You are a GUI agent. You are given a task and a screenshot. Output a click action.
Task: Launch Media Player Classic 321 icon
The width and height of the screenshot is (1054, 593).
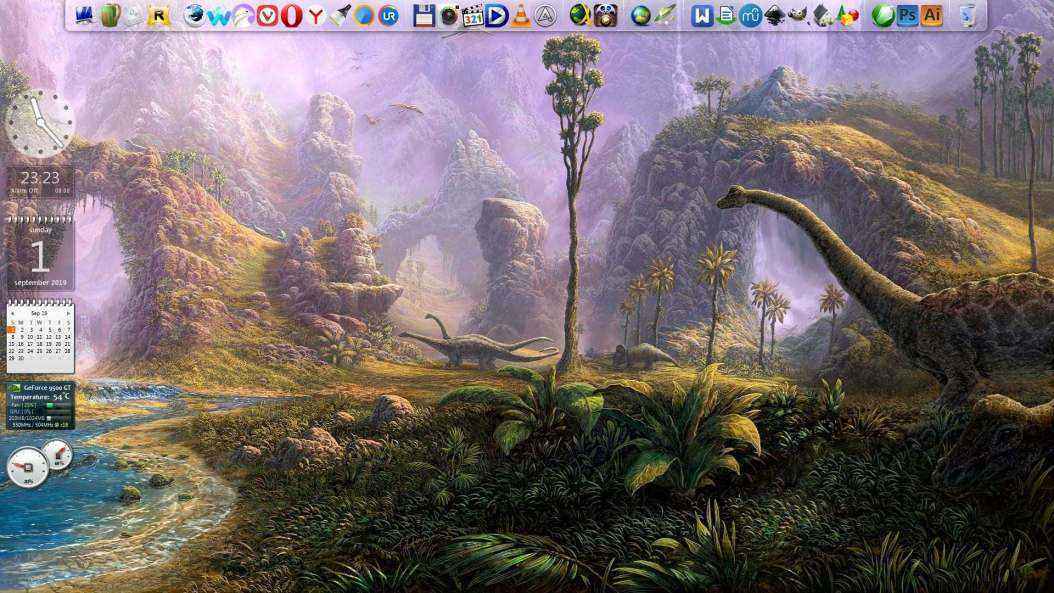tap(473, 16)
